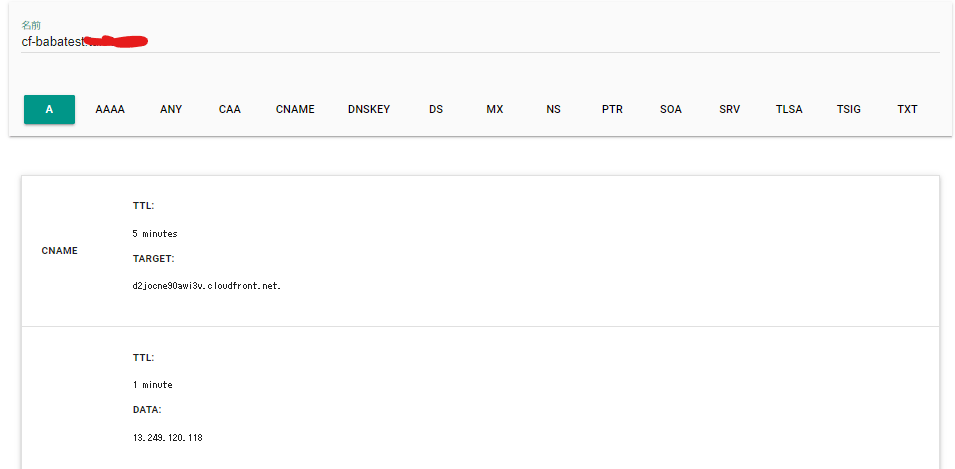Click the 名前 field label
This screenshot has width=955, height=469.
coord(31,26)
